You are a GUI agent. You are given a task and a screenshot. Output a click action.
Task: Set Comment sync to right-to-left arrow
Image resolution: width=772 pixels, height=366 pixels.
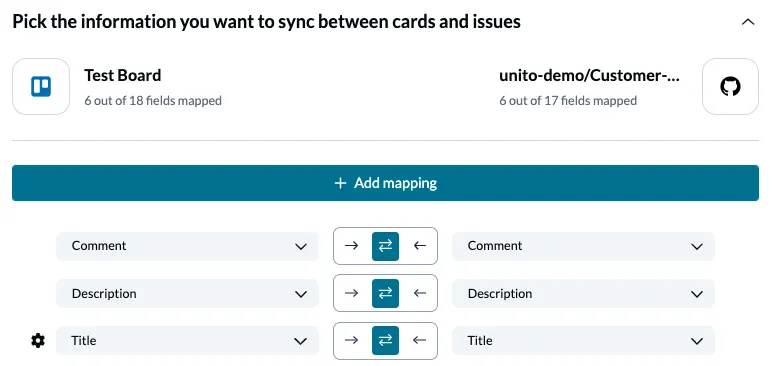point(419,246)
